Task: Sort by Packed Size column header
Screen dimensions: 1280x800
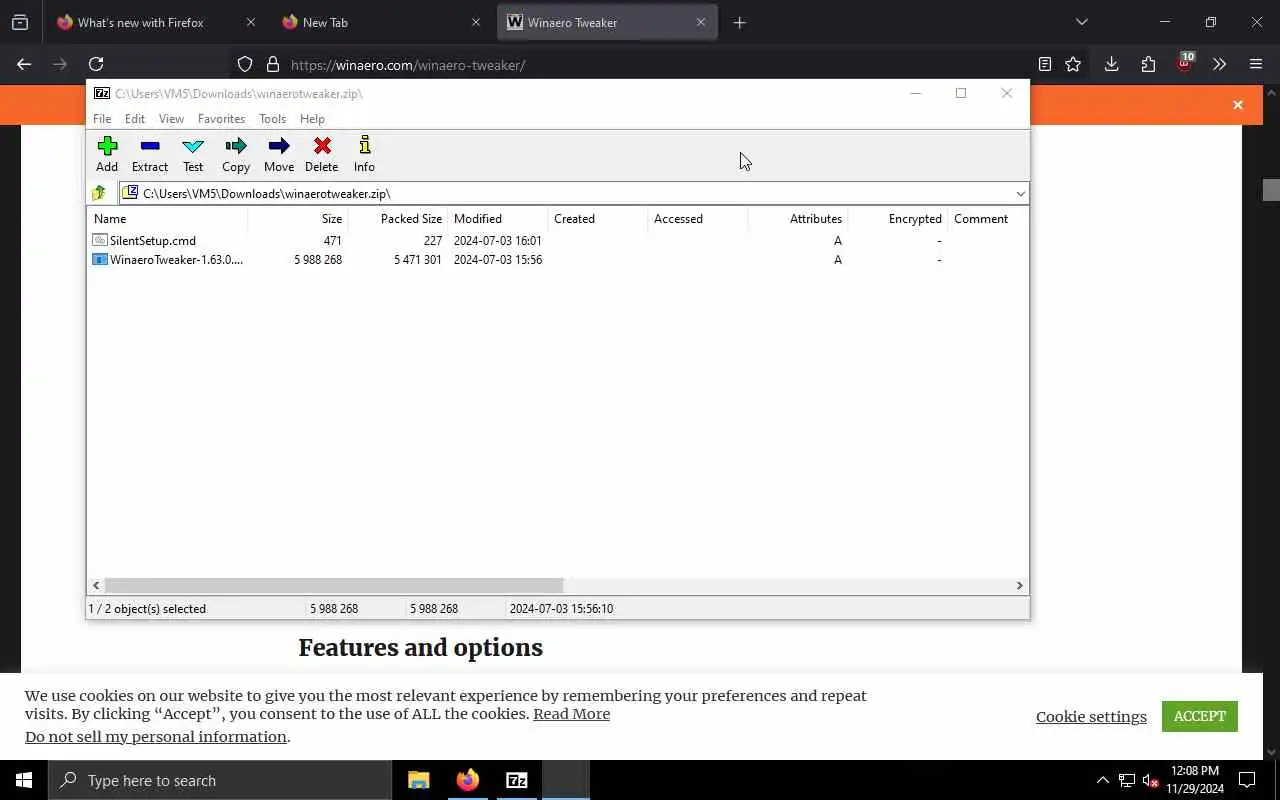Action: tap(397, 218)
